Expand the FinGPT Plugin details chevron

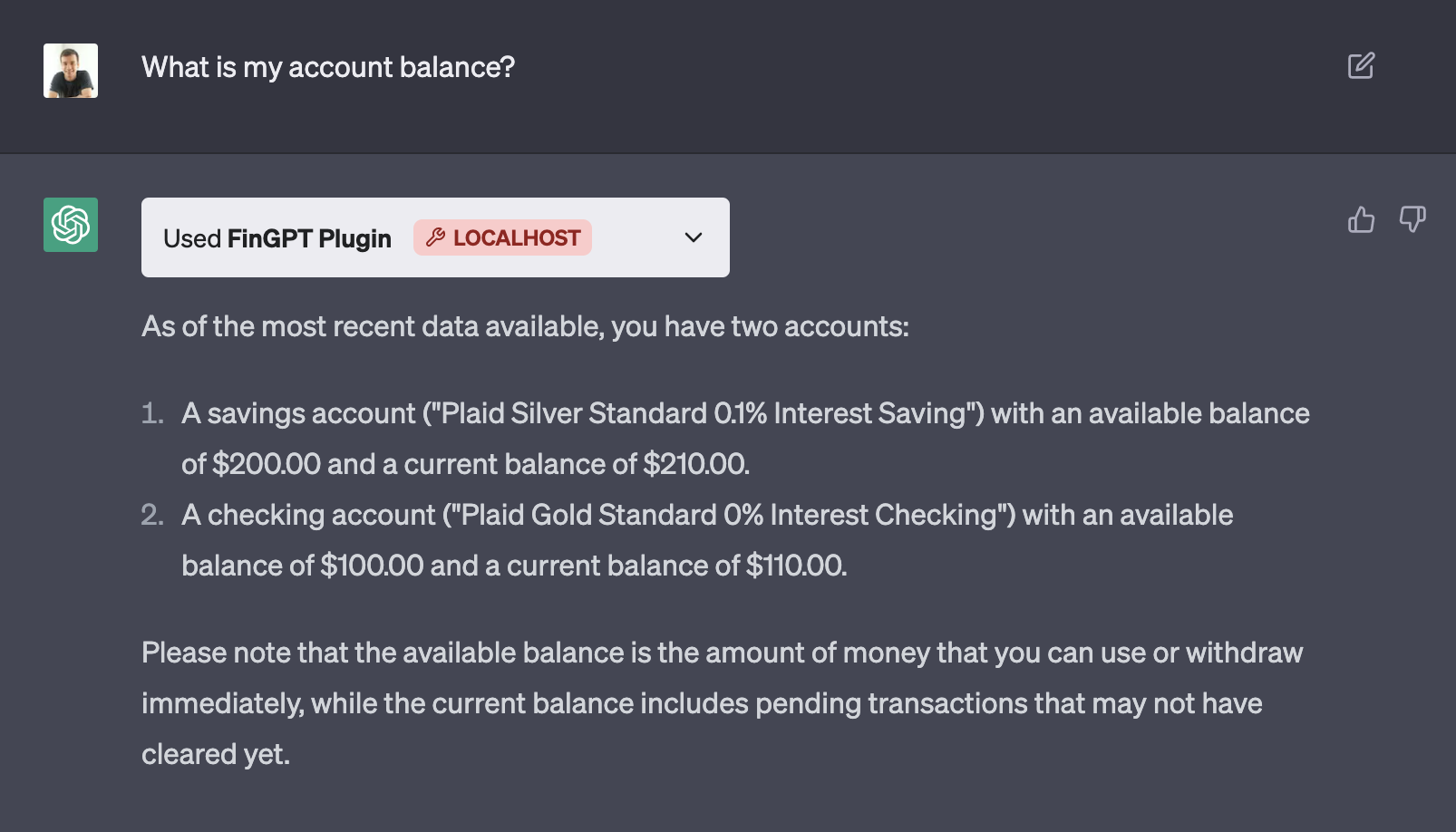click(x=694, y=237)
